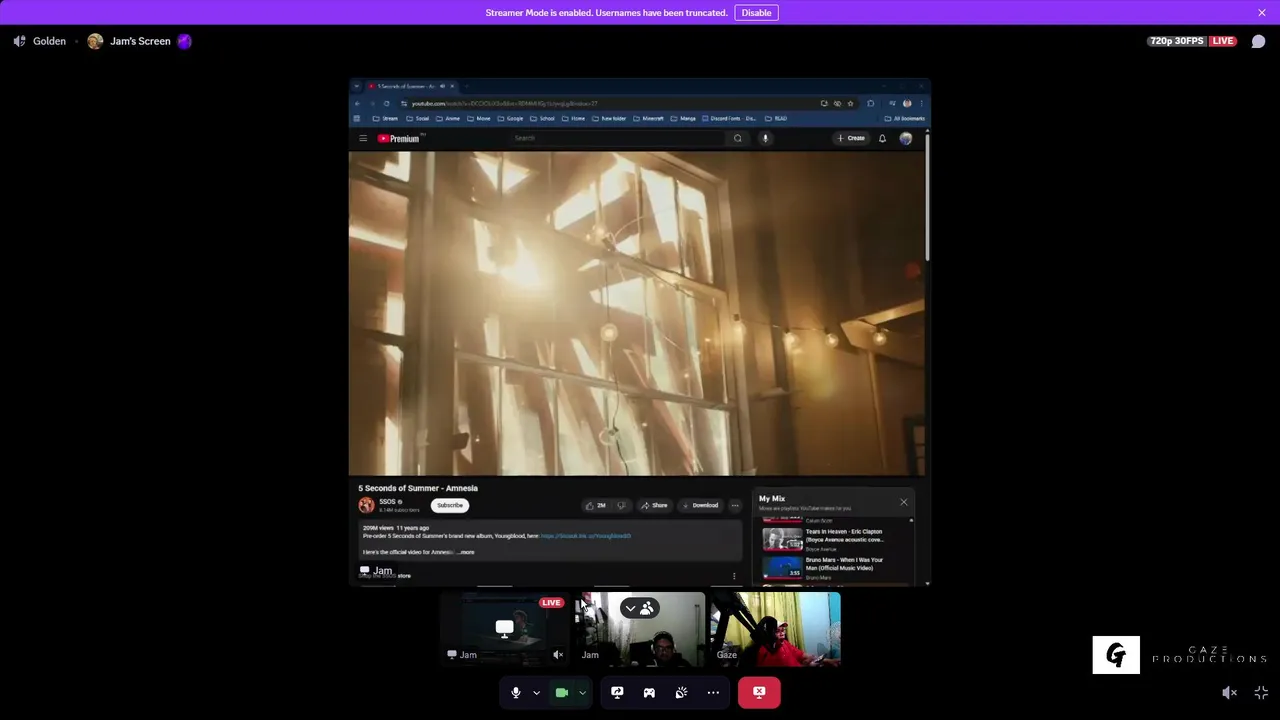Toggle stream volume mute icon
The image size is (1280, 720).
(x=1230, y=692)
